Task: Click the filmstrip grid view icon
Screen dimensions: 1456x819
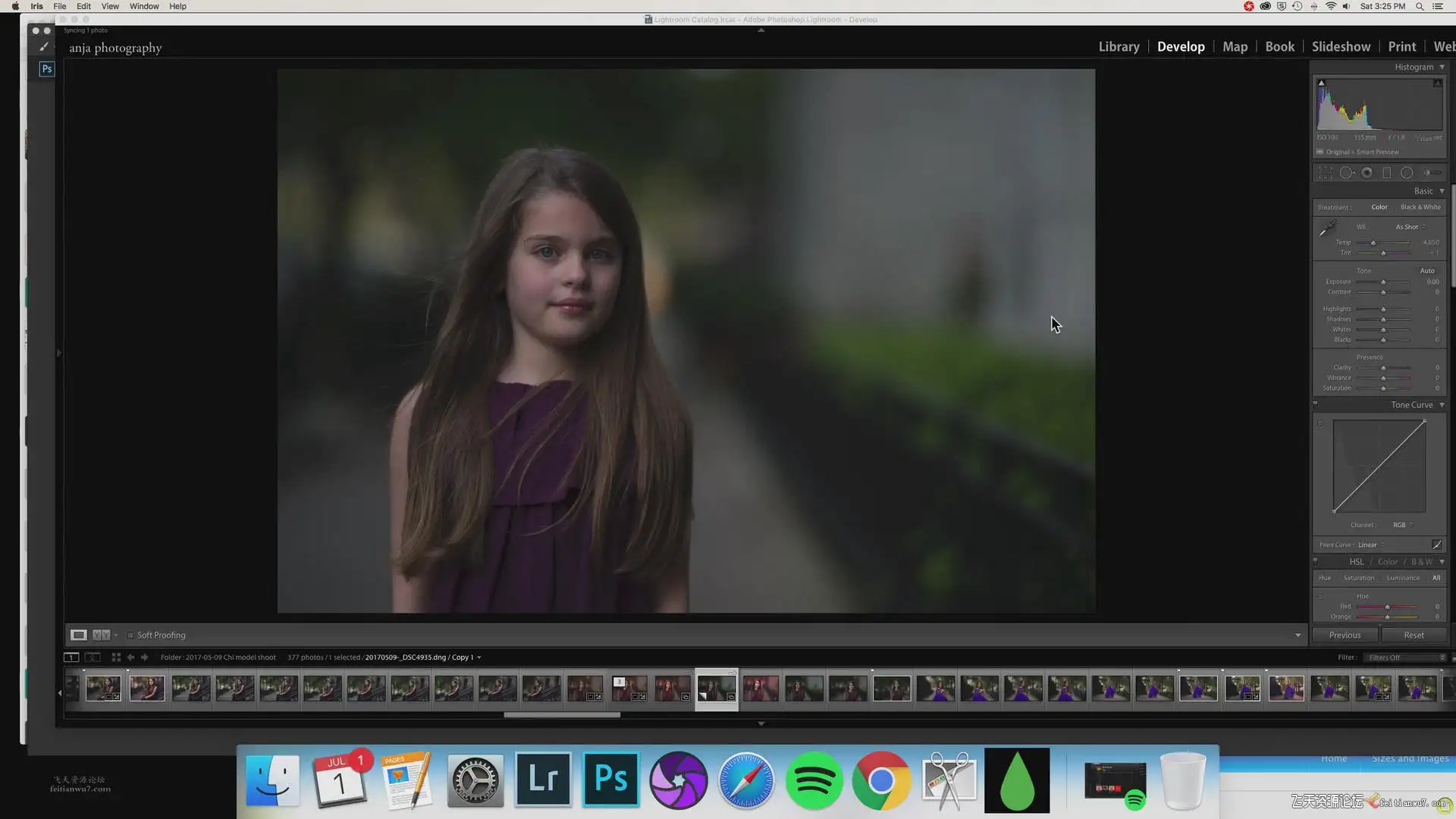Action: 116,657
